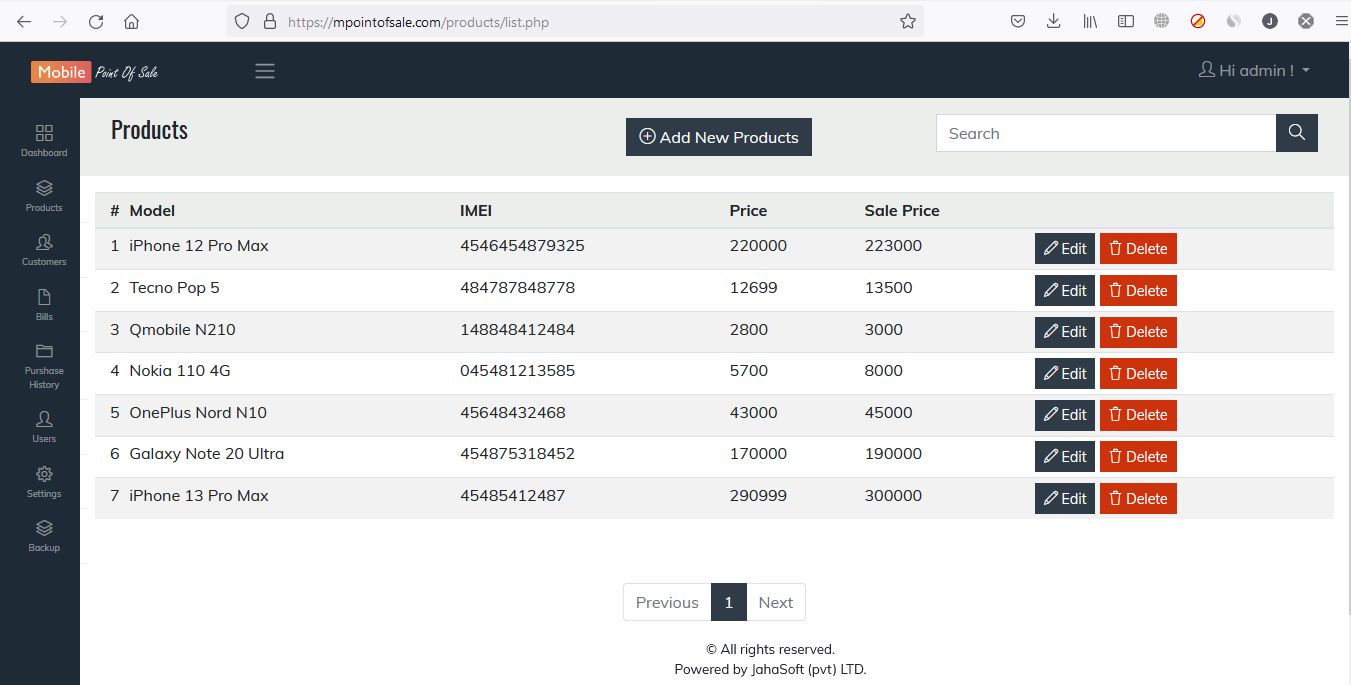
Task: Click inside the product Search field
Action: 1105,133
